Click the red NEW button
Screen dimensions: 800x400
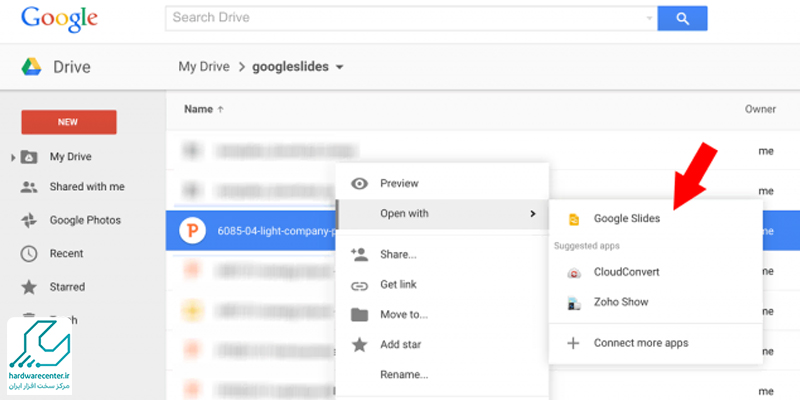[x=69, y=122]
